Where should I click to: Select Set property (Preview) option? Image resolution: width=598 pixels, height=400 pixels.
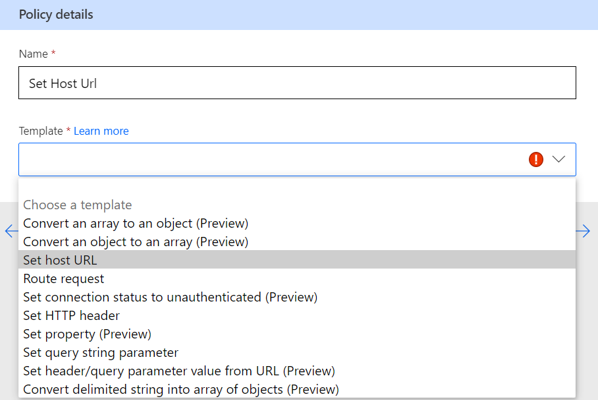pos(297,334)
